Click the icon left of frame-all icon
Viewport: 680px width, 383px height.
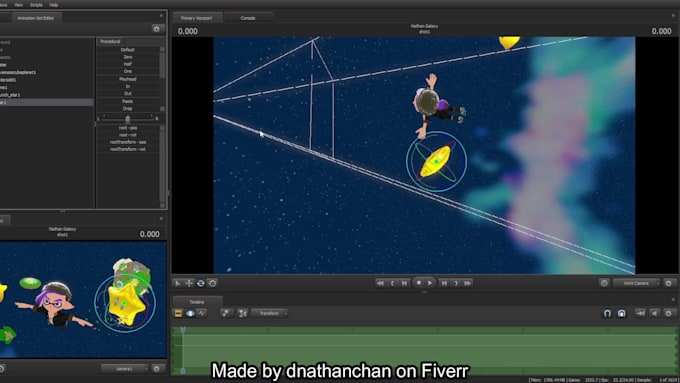click(226, 313)
